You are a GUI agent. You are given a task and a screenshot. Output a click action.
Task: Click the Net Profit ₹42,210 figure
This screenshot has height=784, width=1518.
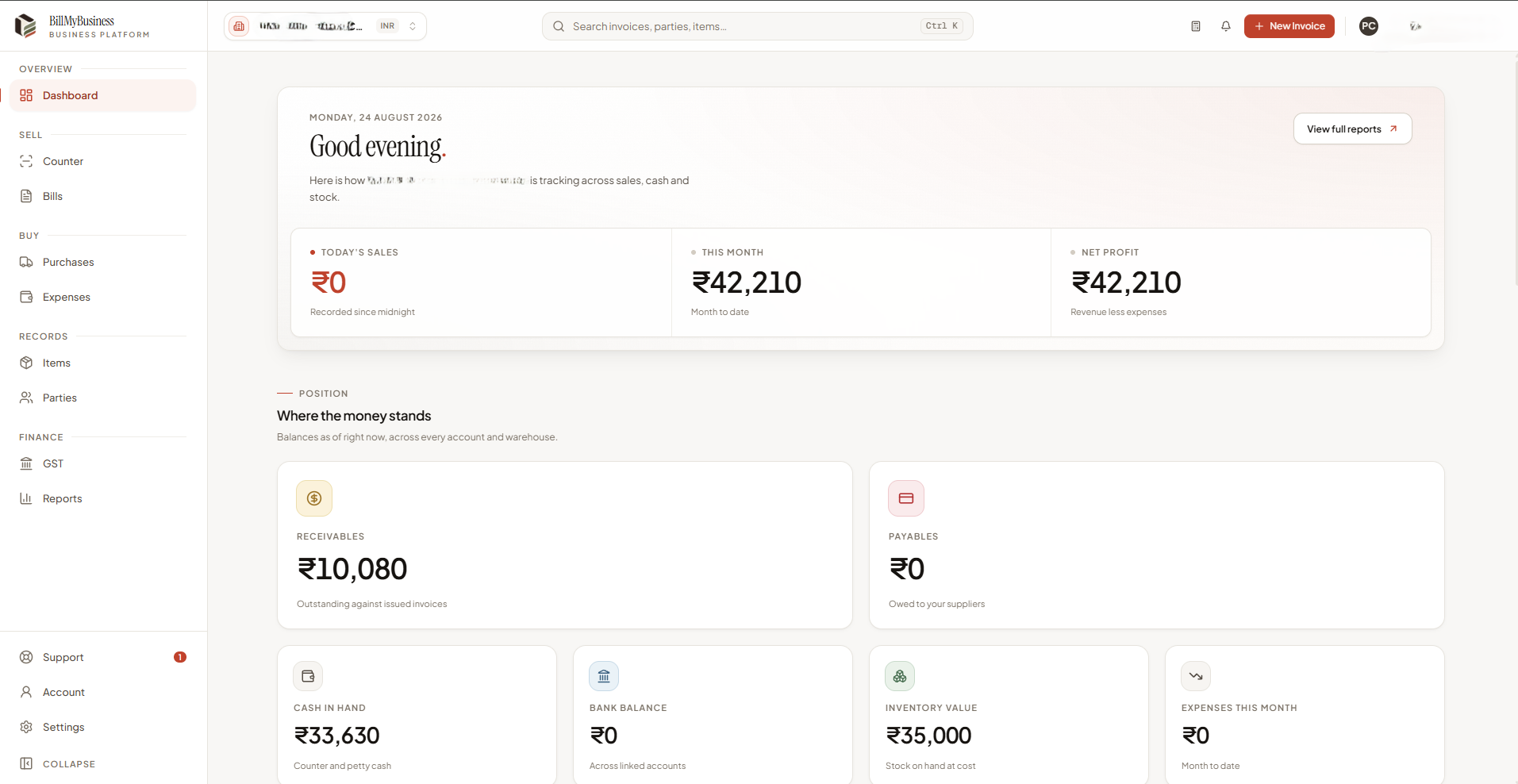(1126, 282)
